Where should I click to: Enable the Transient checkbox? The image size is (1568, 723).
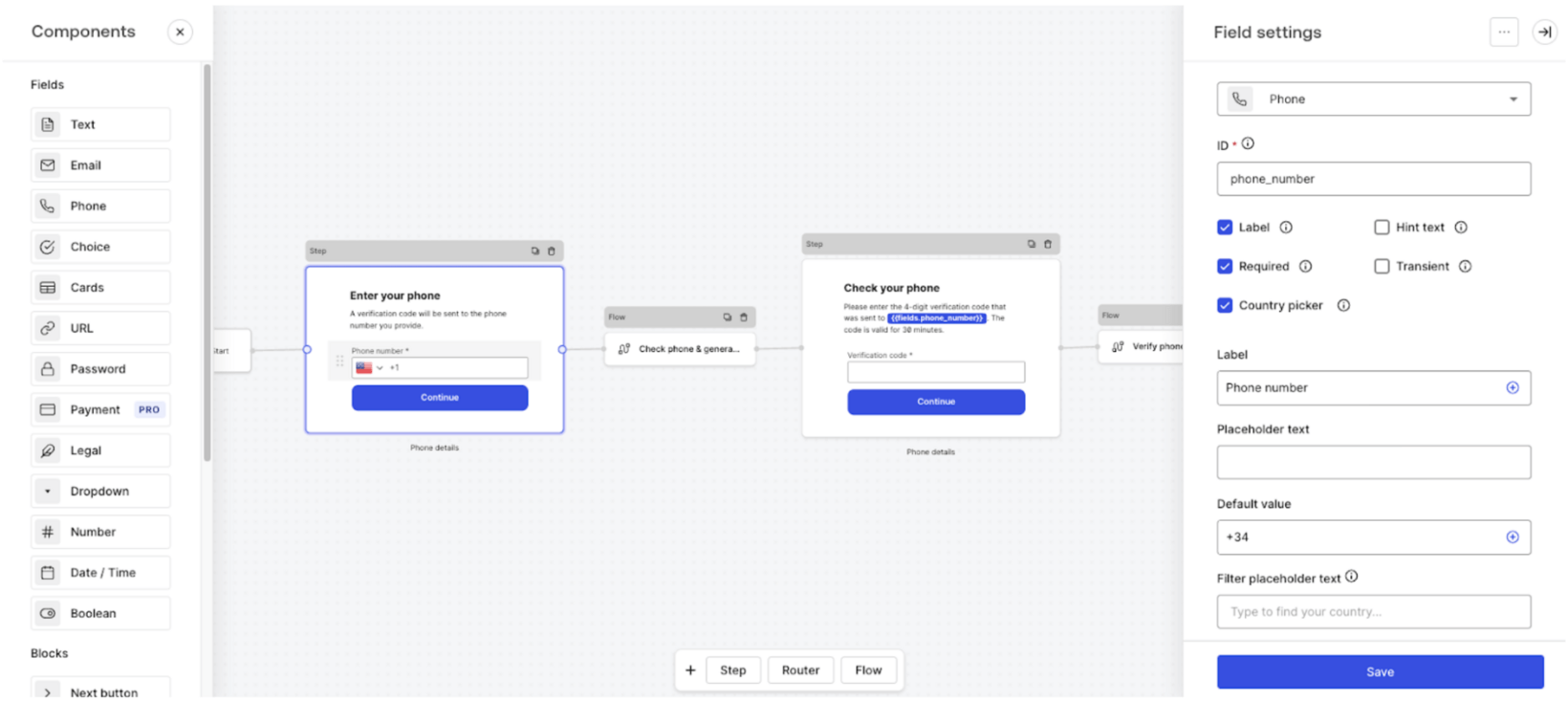[1382, 267]
